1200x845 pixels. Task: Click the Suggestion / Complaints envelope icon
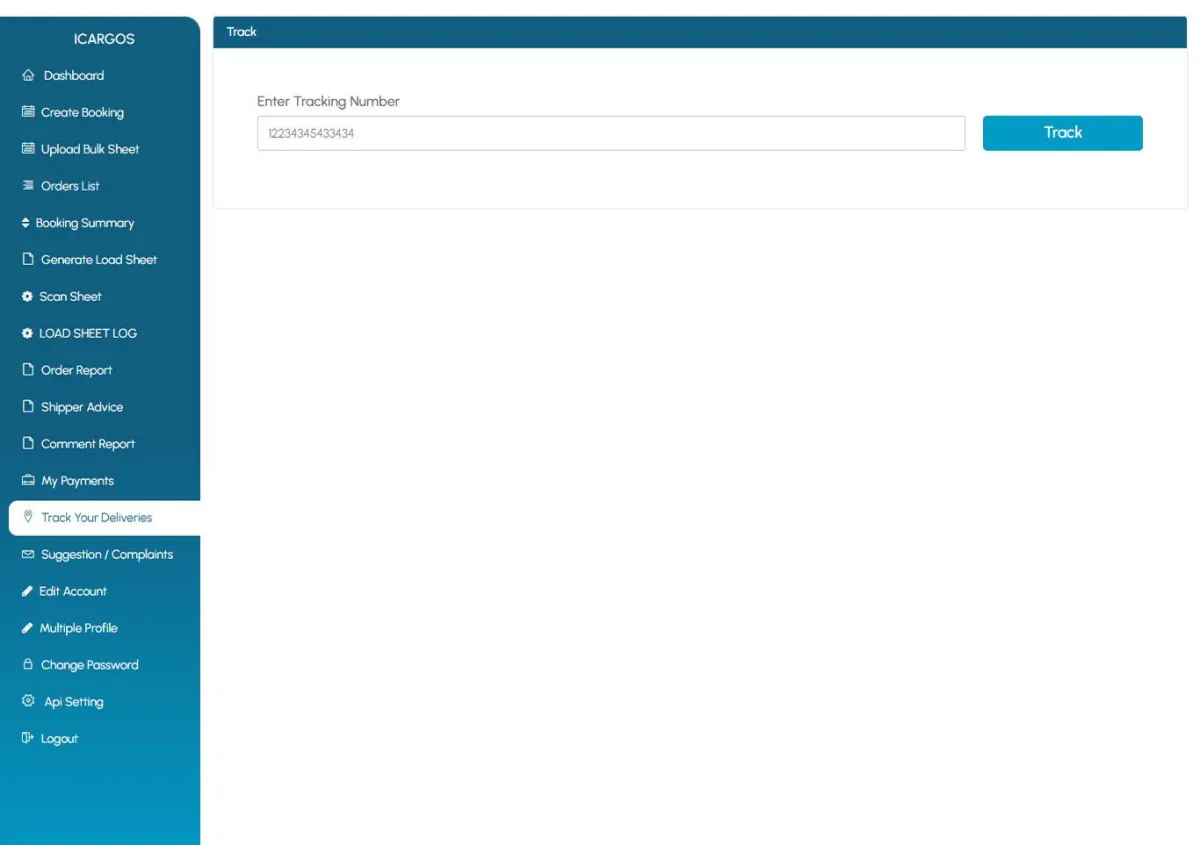click(28, 554)
